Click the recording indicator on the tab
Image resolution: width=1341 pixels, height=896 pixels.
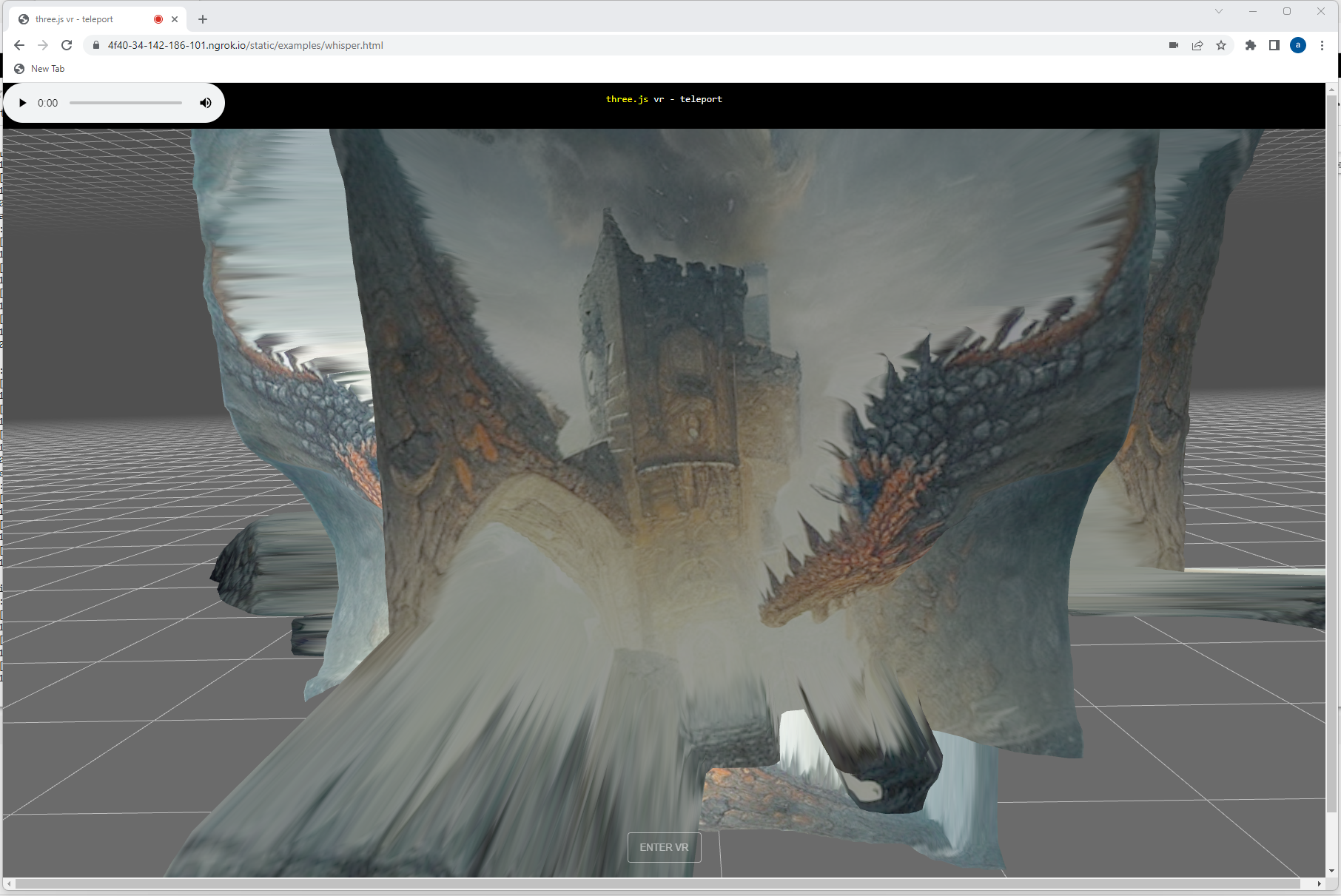[x=158, y=19]
